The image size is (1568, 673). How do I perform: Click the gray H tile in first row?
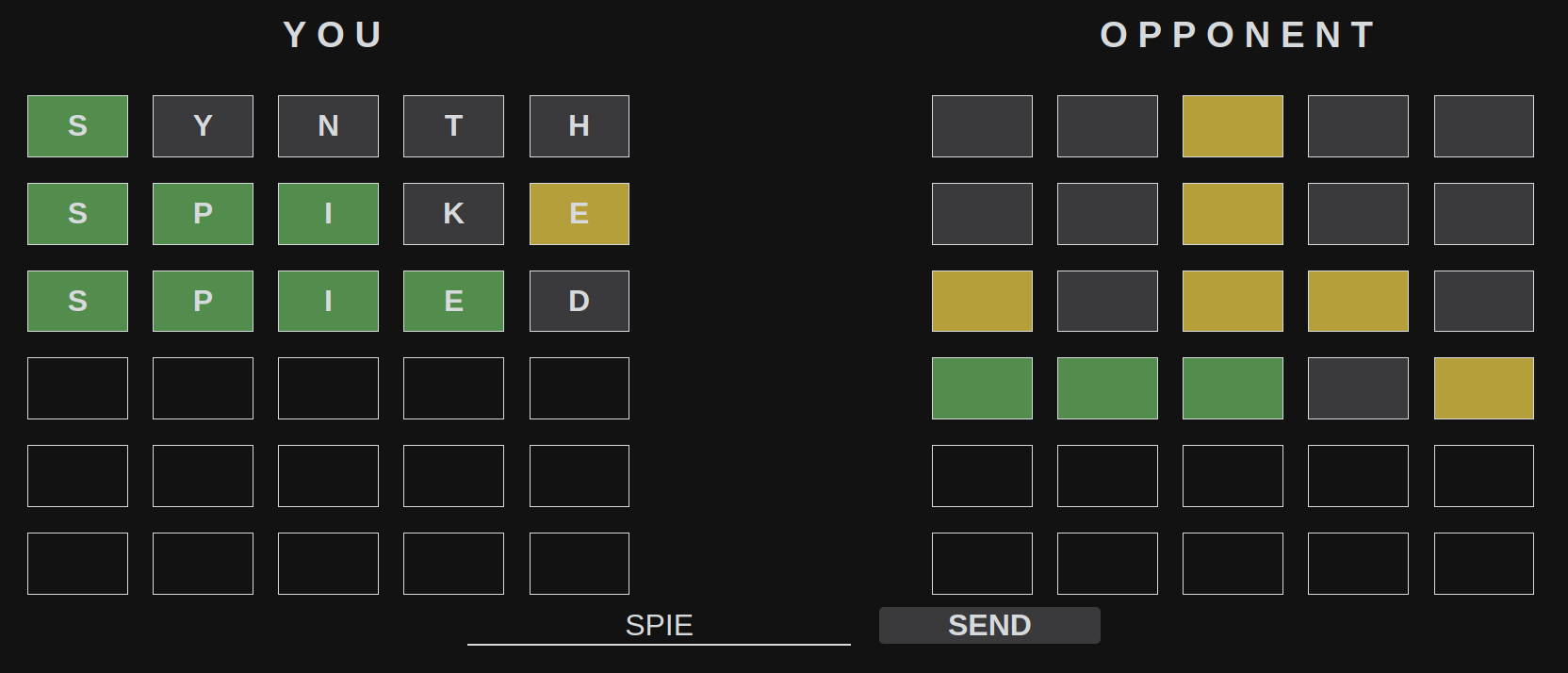coord(579,125)
